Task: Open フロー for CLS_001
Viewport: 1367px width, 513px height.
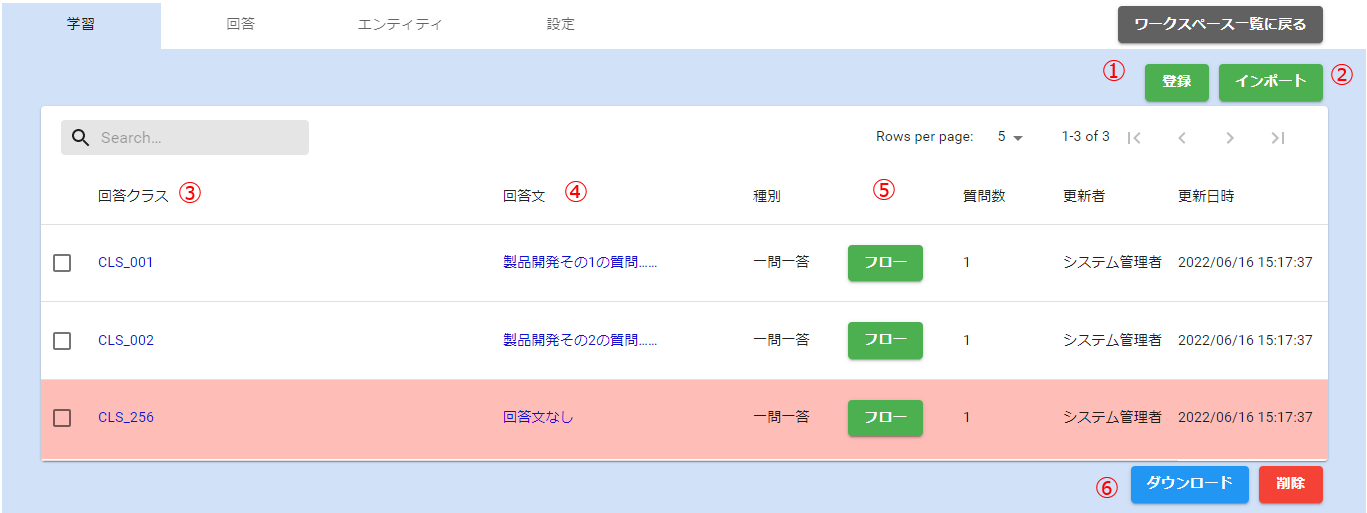Action: (885, 263)
